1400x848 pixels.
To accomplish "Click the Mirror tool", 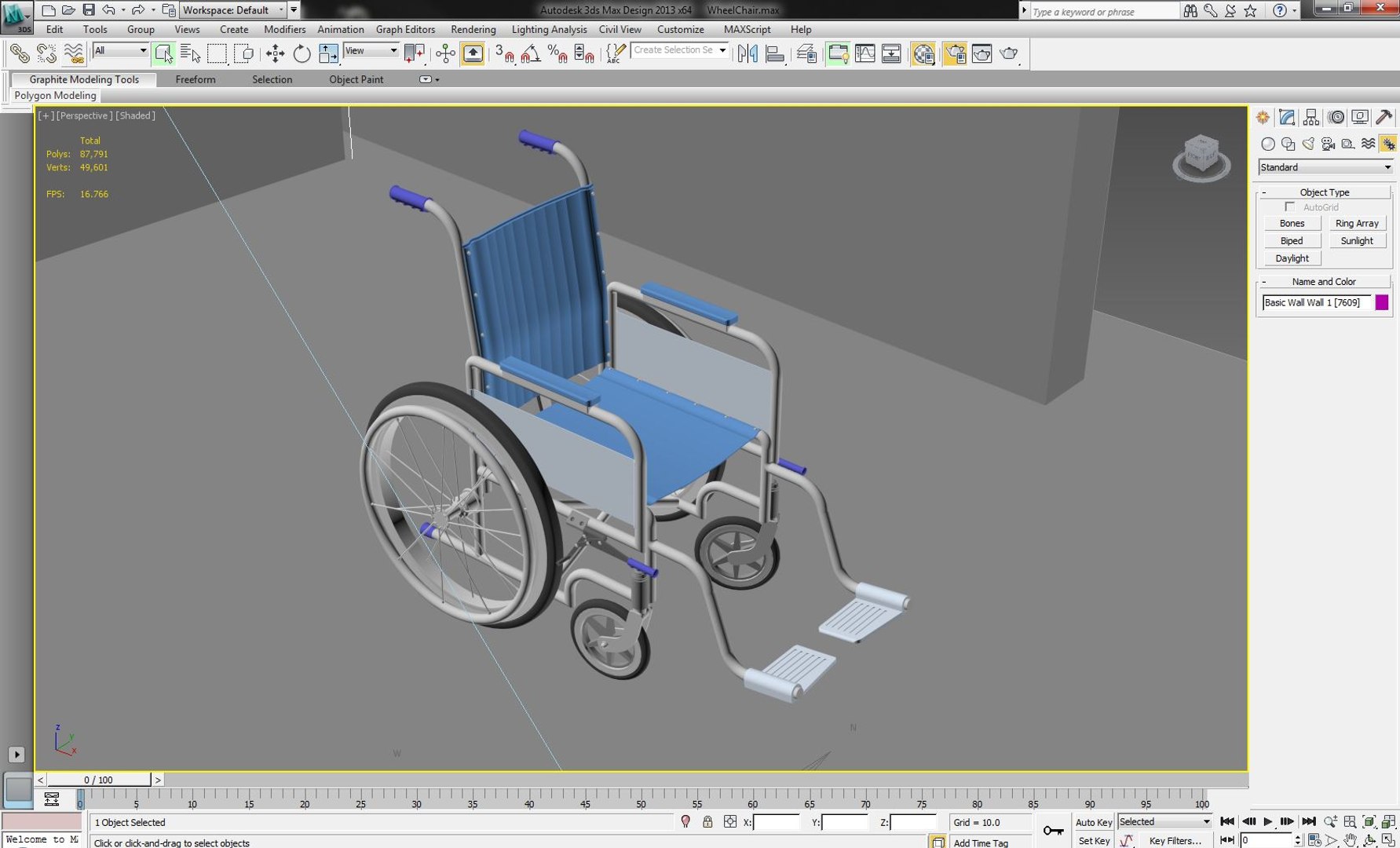I will [x=748, y=53].
